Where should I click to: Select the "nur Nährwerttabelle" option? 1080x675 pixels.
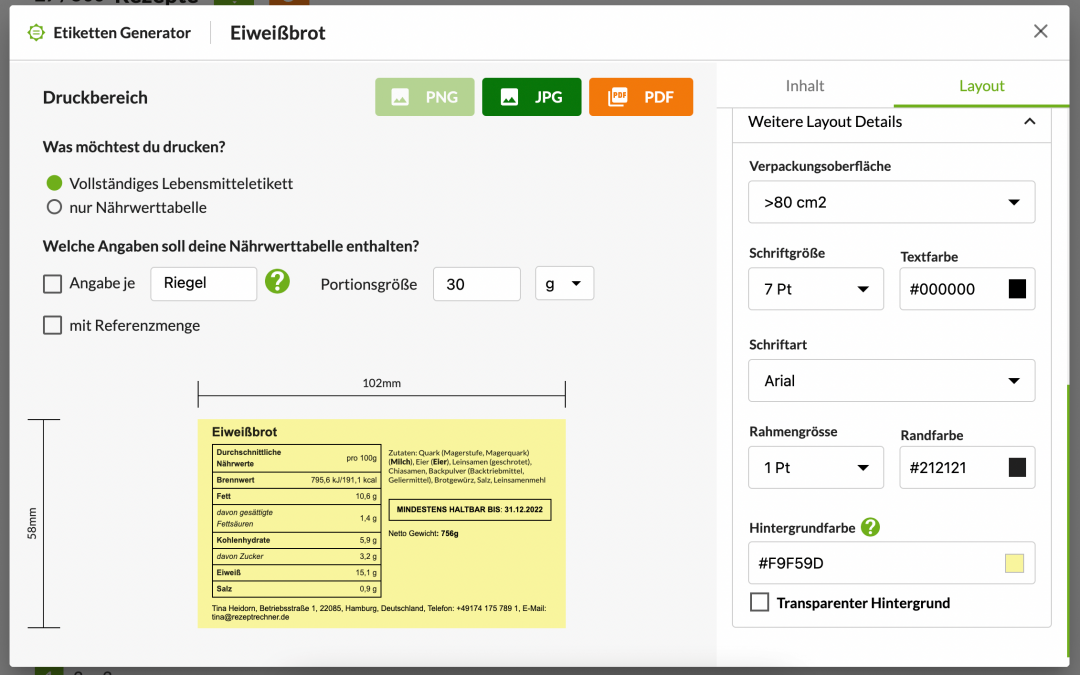[55, 206]
